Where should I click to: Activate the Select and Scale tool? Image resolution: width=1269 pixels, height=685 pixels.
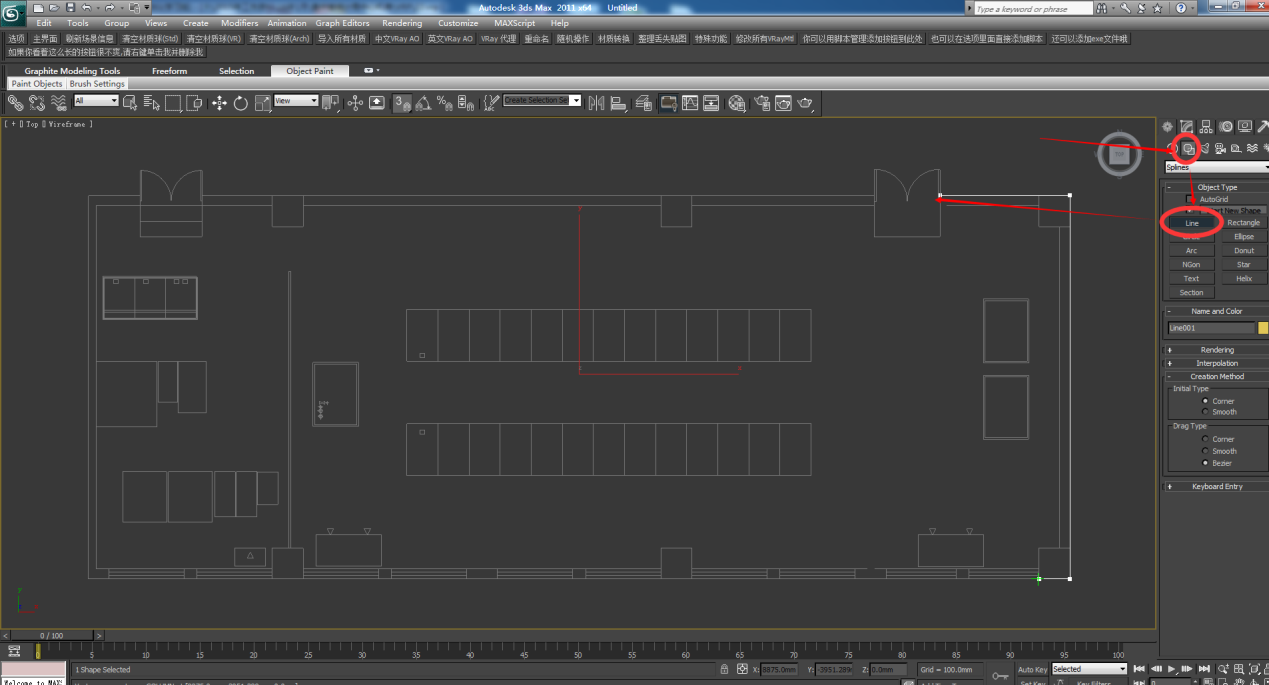pos(263,102)
